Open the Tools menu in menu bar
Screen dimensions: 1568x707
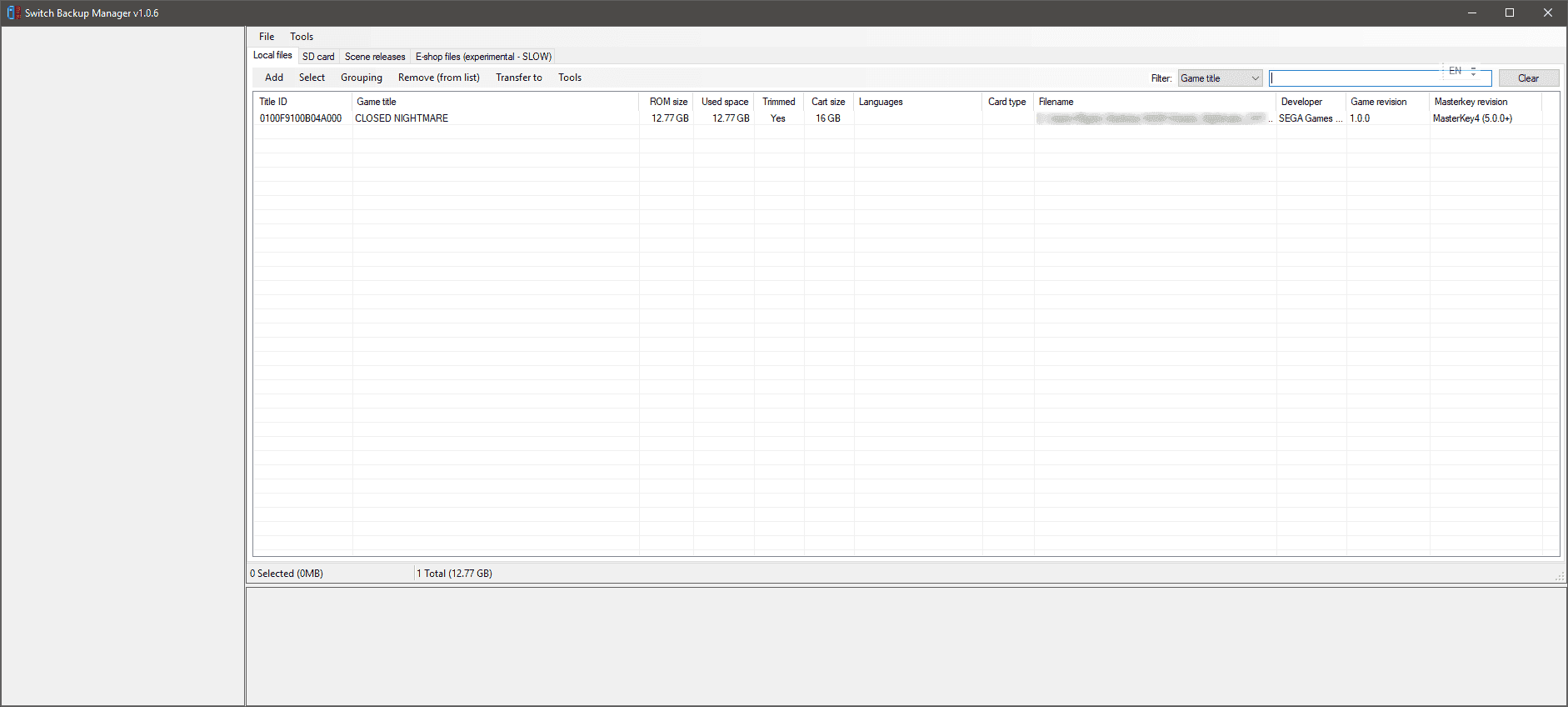[302, 37]
